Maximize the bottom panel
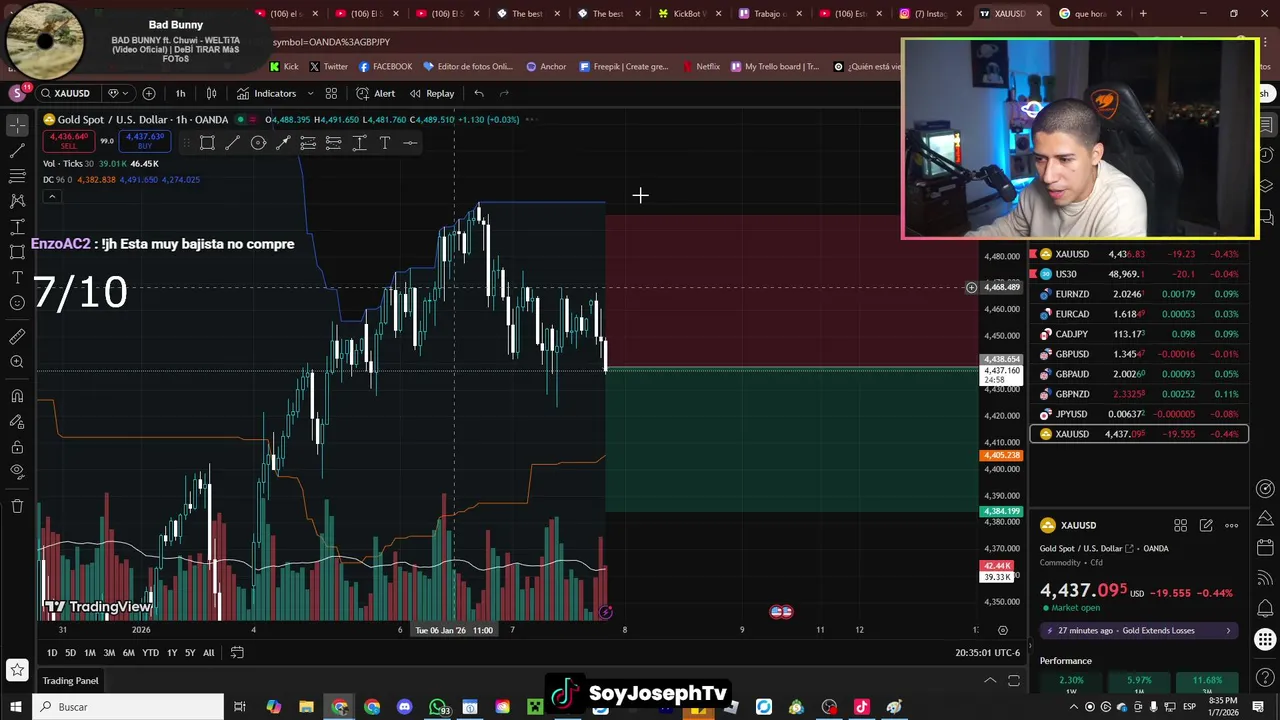The image size is (1280, 720). click(1014, 681)
